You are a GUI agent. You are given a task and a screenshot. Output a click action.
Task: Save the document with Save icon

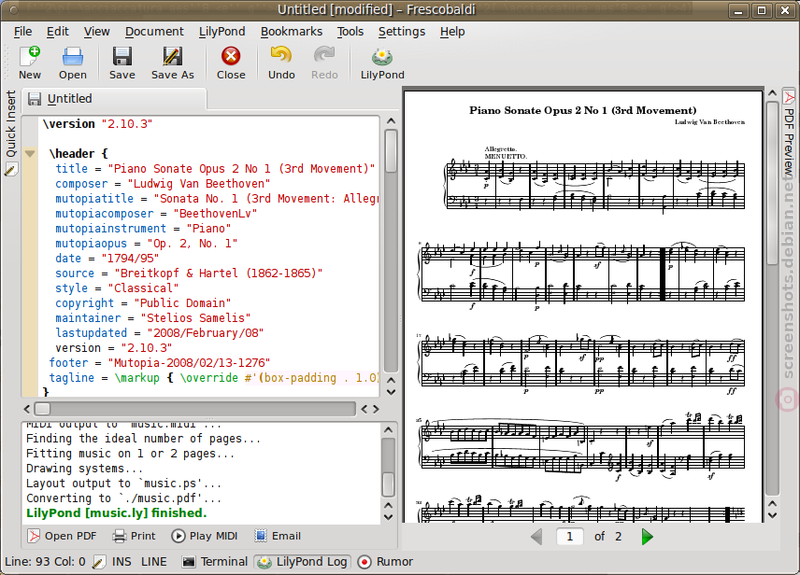122,63
